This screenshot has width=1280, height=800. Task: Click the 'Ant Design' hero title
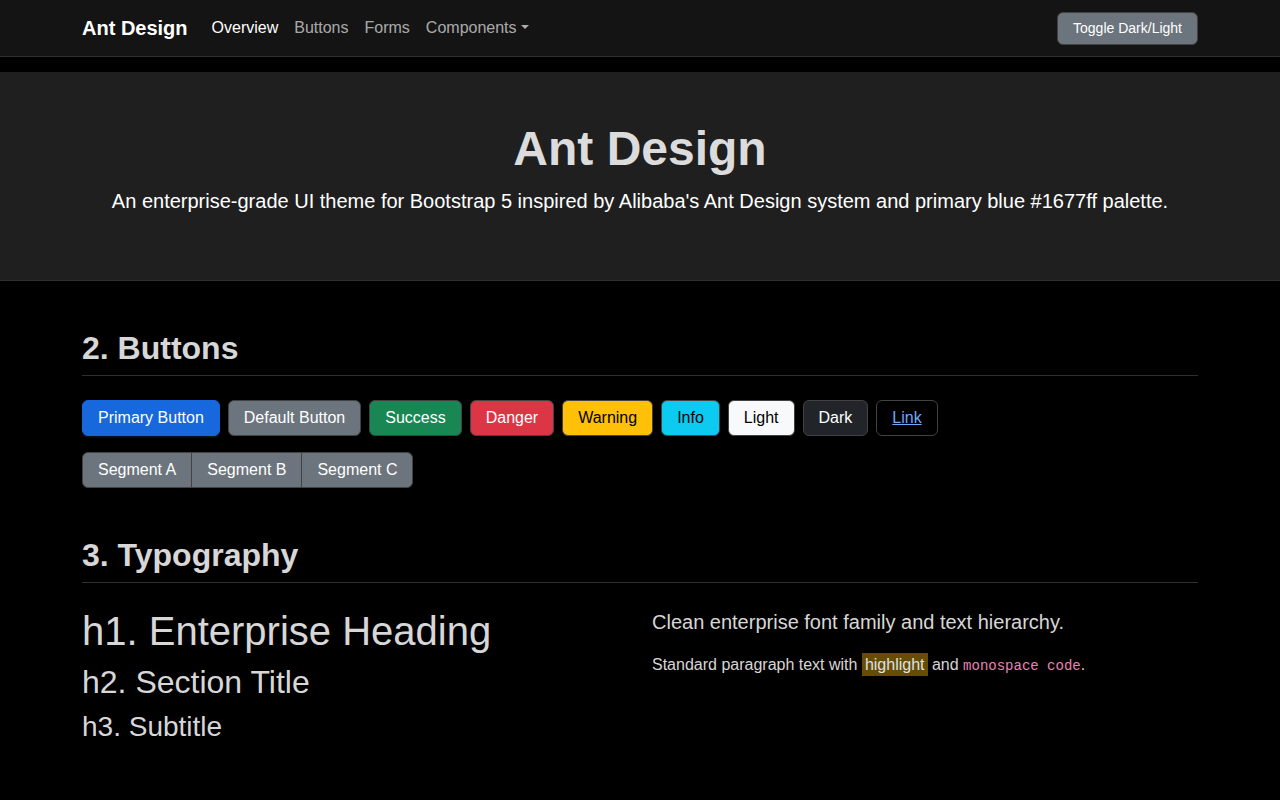tap(640, 149)
